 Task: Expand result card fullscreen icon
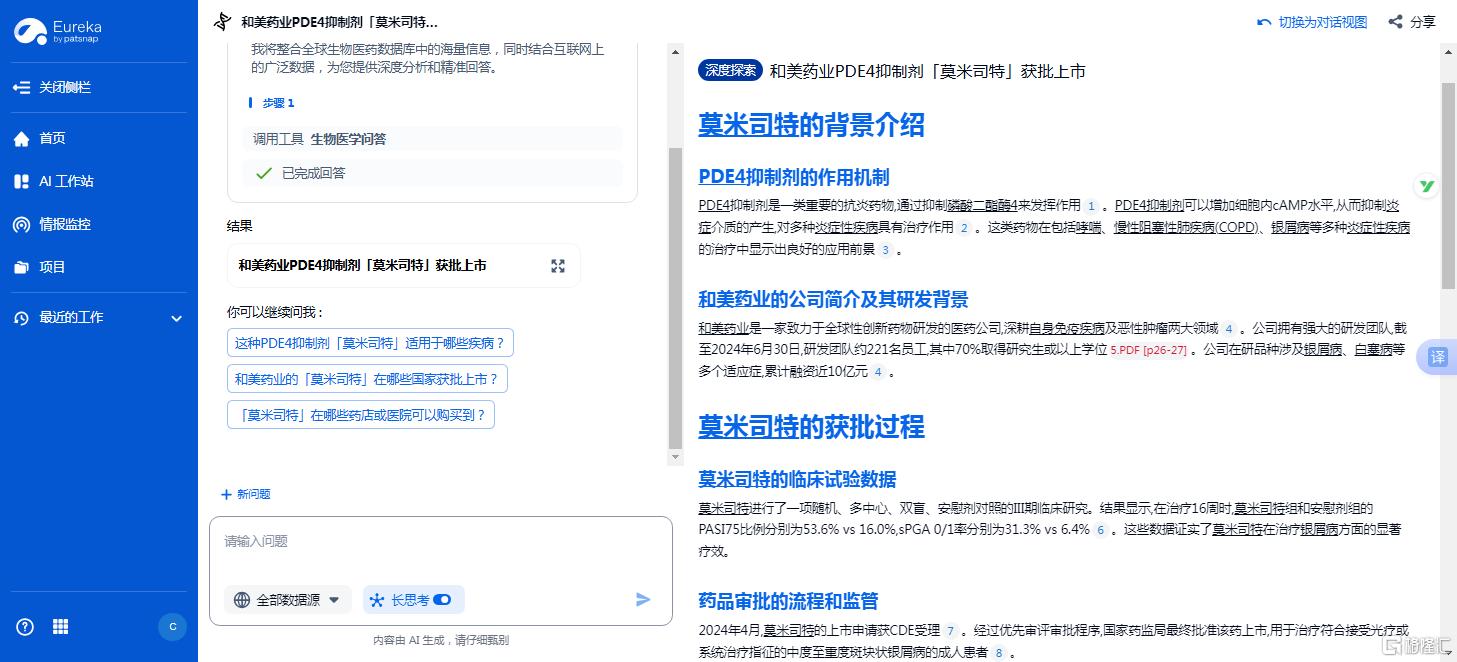(558, 266)
